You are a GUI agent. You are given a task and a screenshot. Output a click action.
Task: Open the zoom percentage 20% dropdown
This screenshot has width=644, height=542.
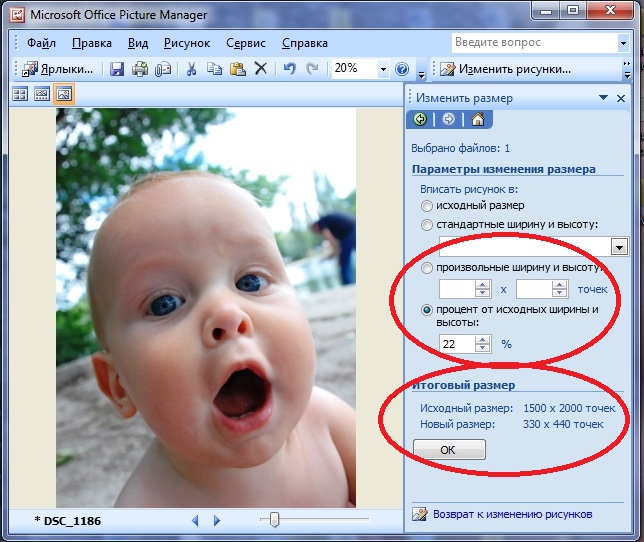pos(383,69)
